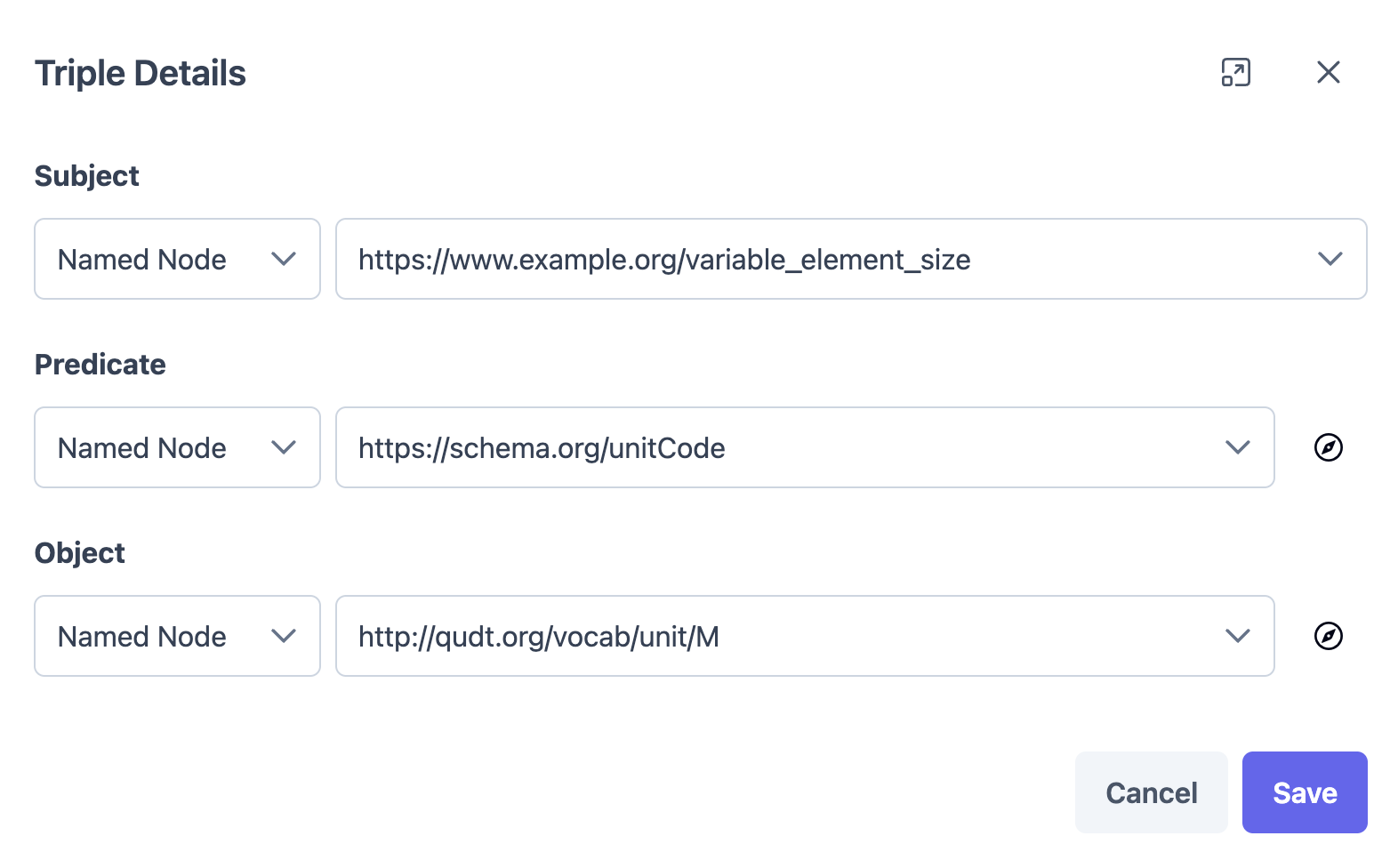Click the Object Named Node chevron
This screenshot has width=1398, height=868.
tap(283, 636)
